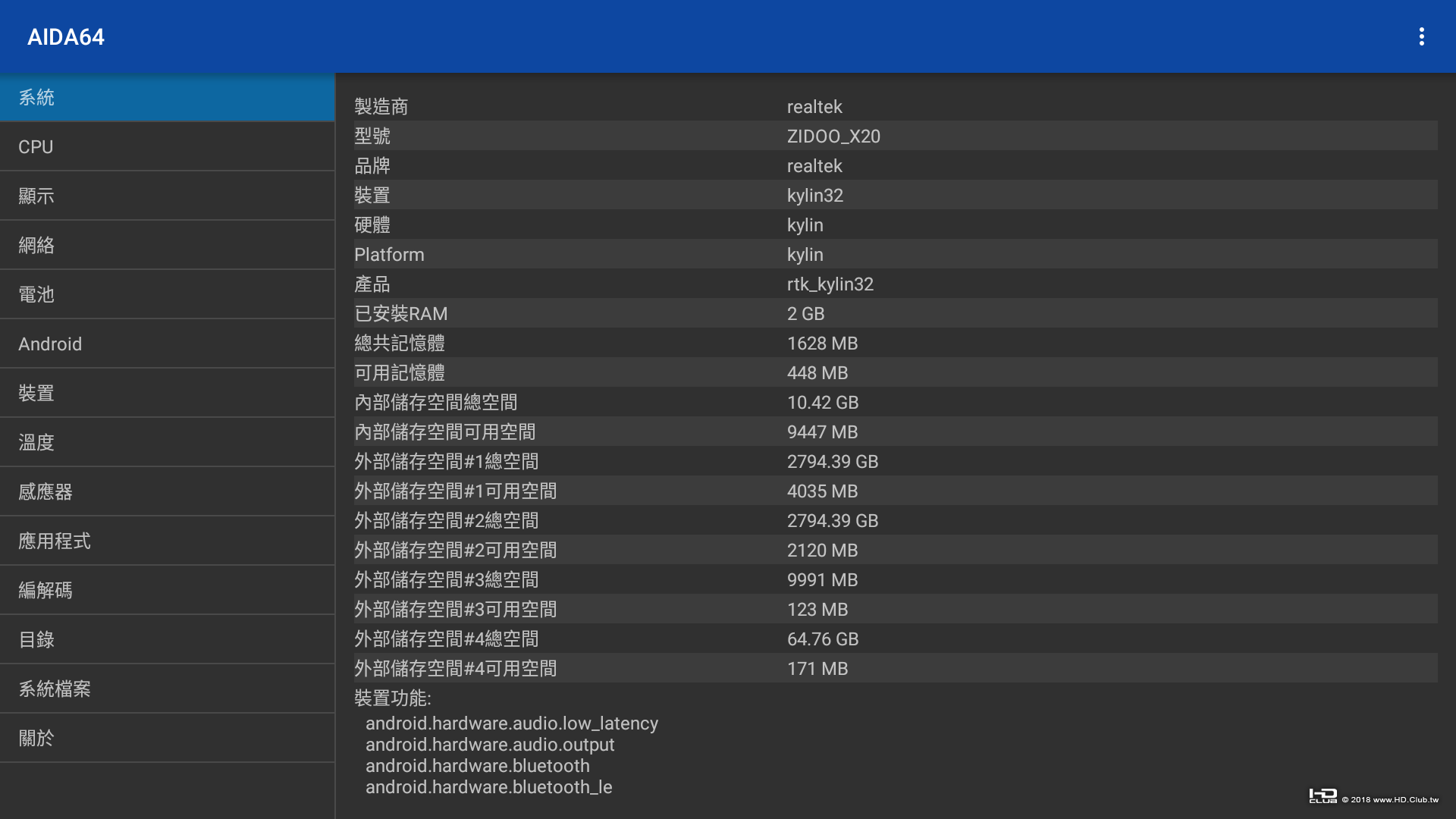
Task: Select the 裝置 devices section
Action: 167,394
